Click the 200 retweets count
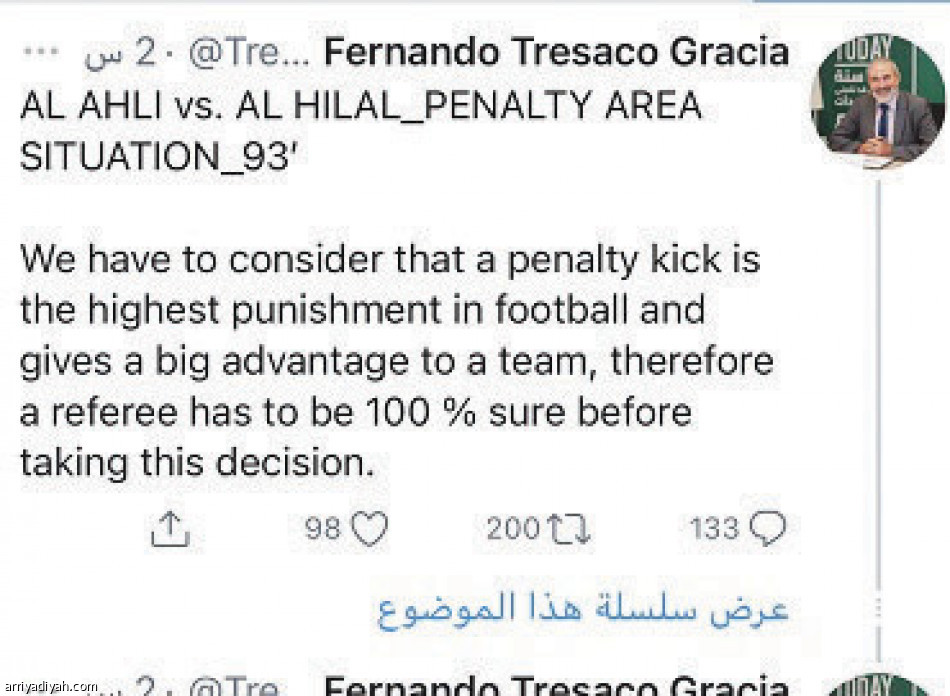Screen dimensions: 950x696 tap(512, 528)
